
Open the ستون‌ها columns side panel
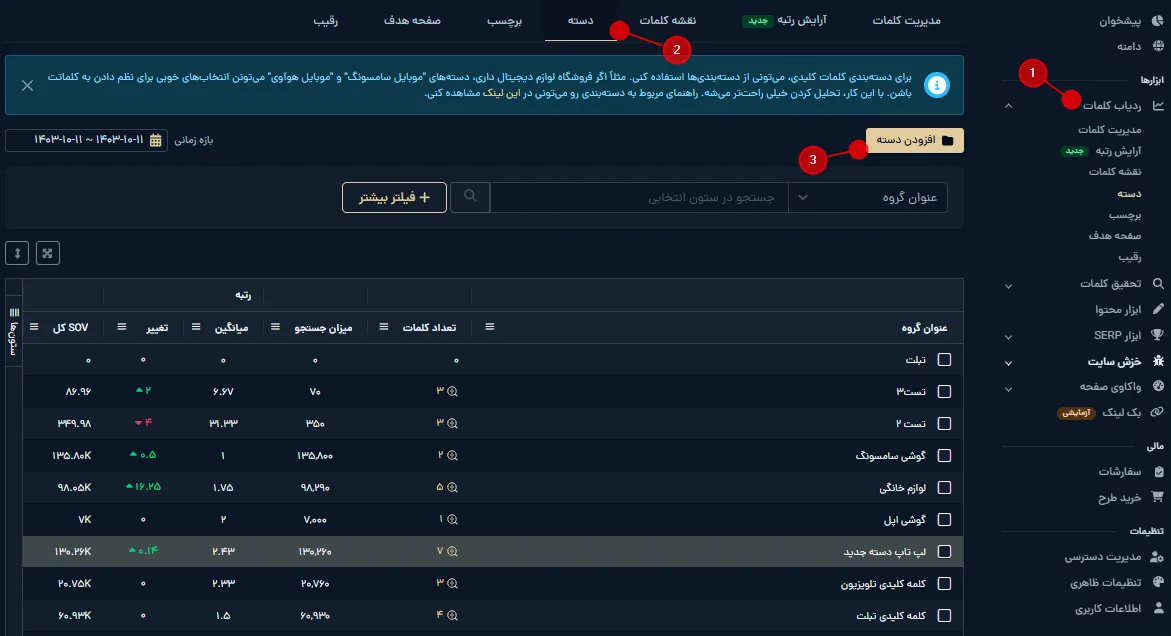(13, 332)
